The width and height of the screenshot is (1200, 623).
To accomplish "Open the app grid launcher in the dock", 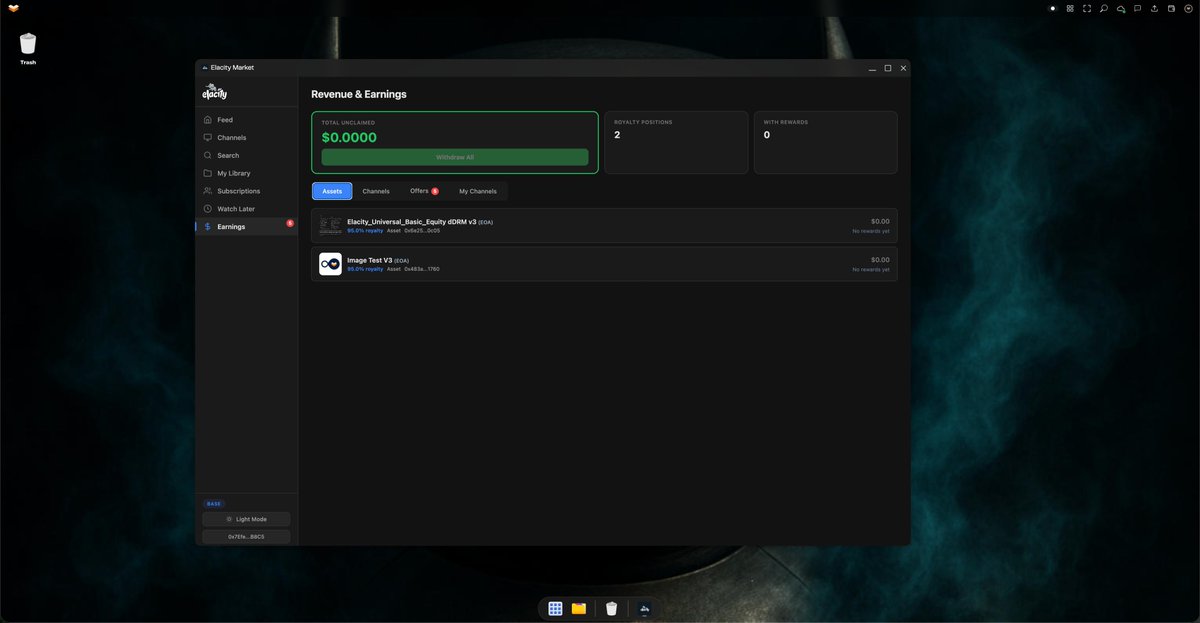I will point(555,608).
